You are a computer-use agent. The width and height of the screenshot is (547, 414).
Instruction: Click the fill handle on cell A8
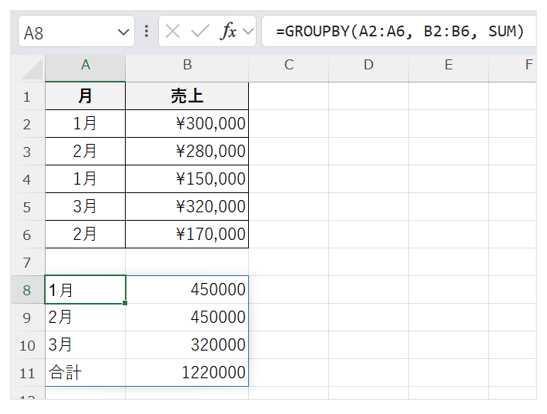(x=125, y=303)
